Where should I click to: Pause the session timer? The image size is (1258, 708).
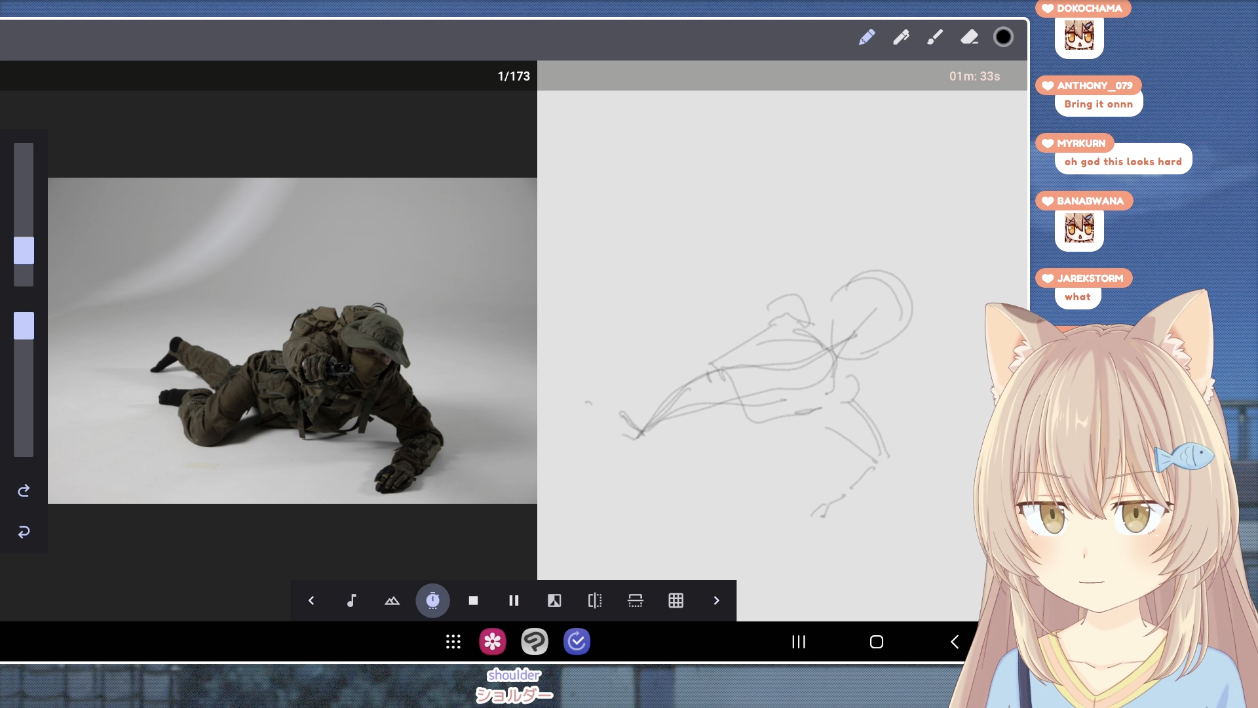(x=514, y=600)
